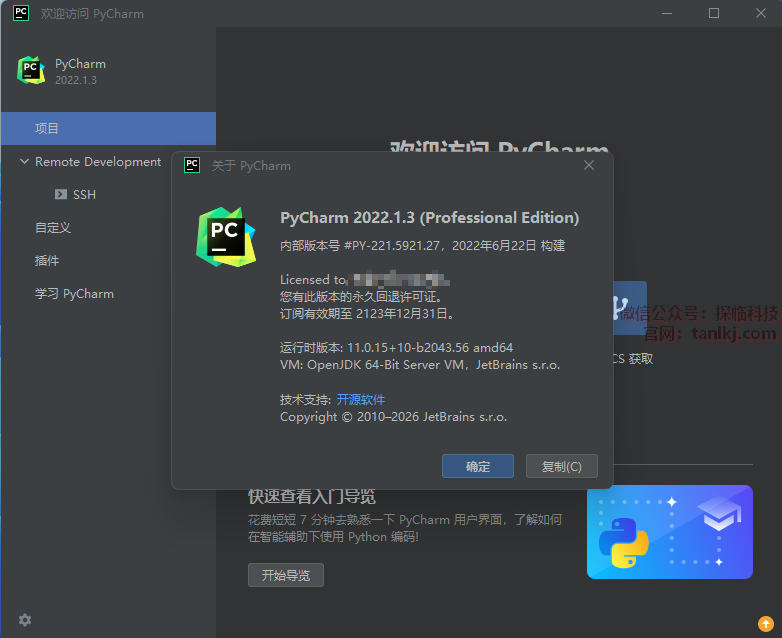Click the large PyCharm logo in About dialog
The height and width of the screenshot is (638, 782).
tap(225, 237)
